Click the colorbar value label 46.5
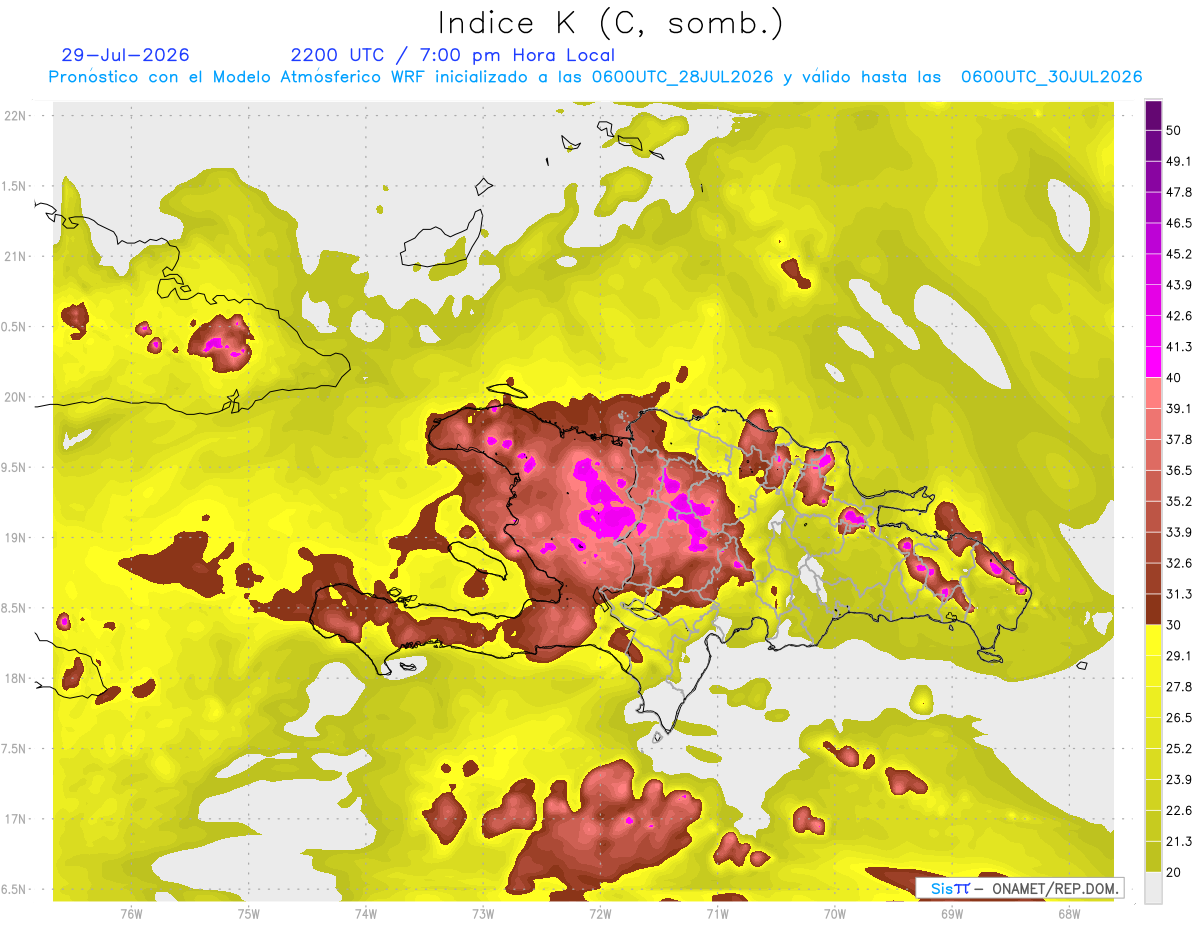 point(1179,224)
